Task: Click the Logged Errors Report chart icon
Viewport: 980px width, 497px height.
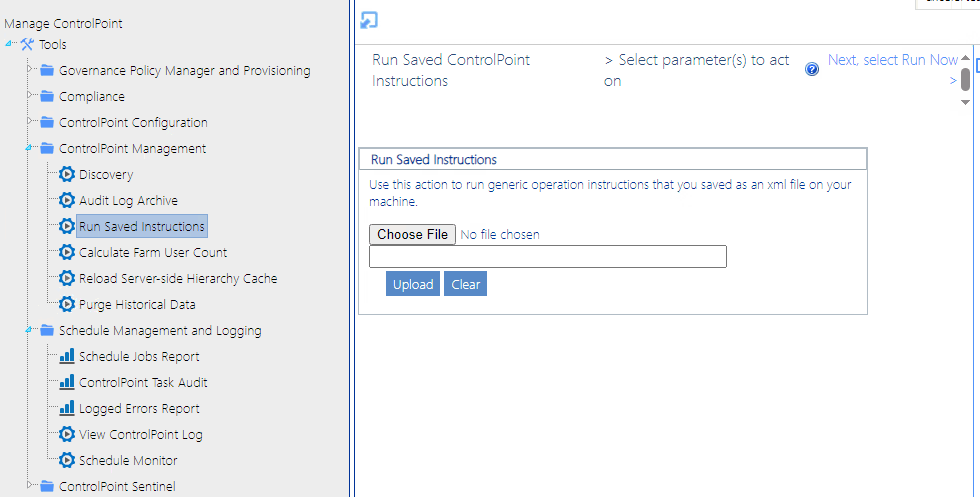Action: click(x=67, y=409)
